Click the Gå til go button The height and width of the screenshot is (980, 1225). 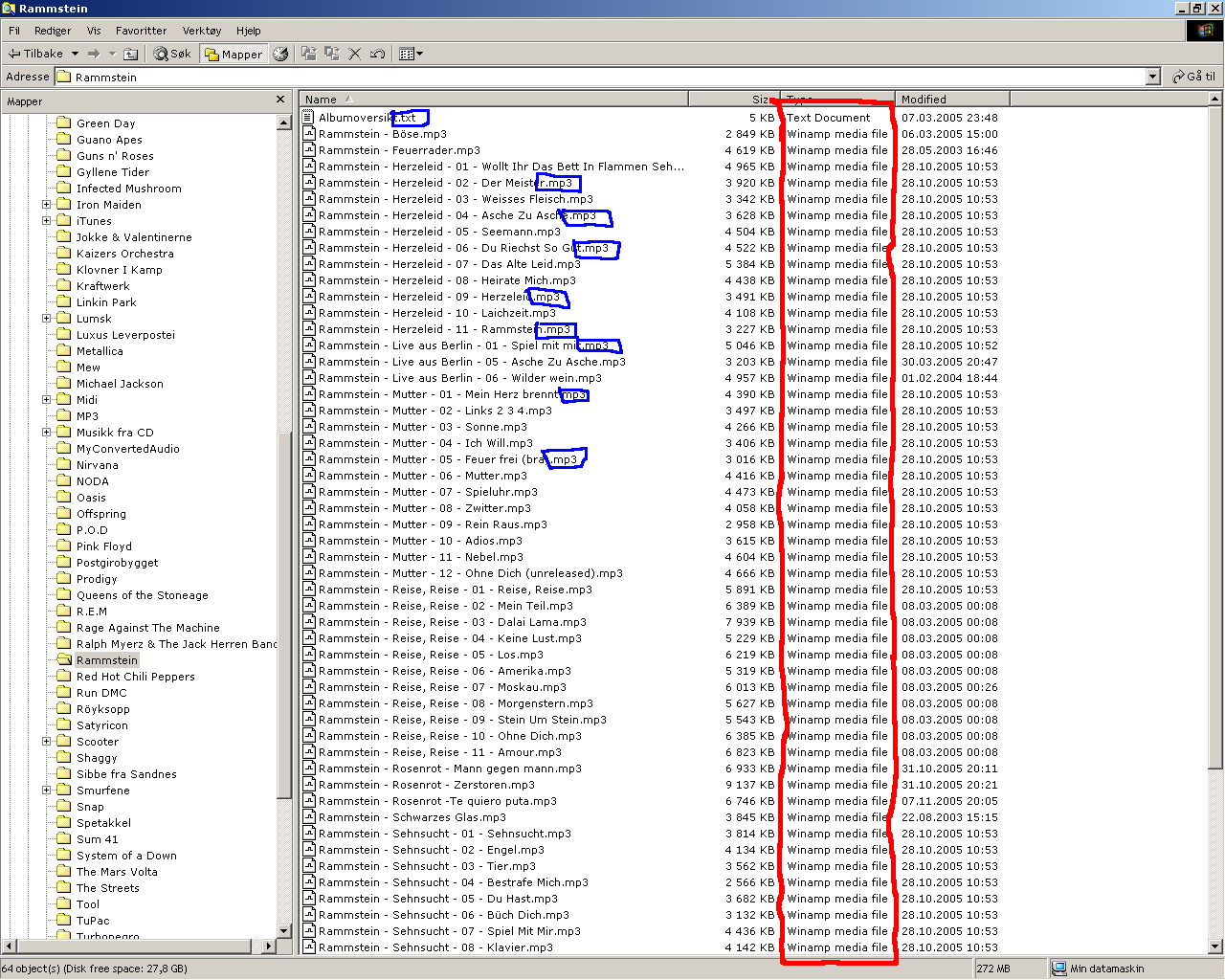(x=1193, y=77)
